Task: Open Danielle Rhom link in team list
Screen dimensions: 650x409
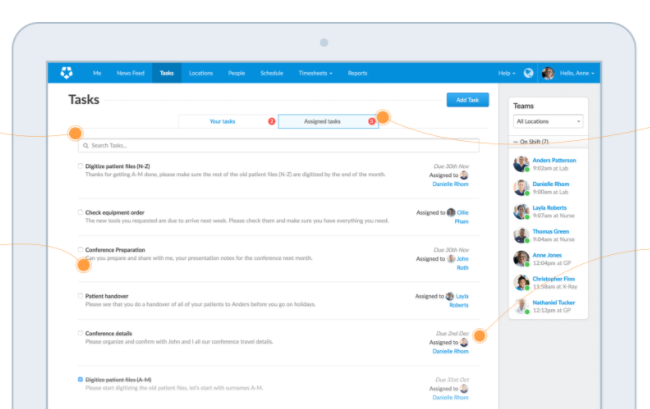Action: click(x=551, y=184)
